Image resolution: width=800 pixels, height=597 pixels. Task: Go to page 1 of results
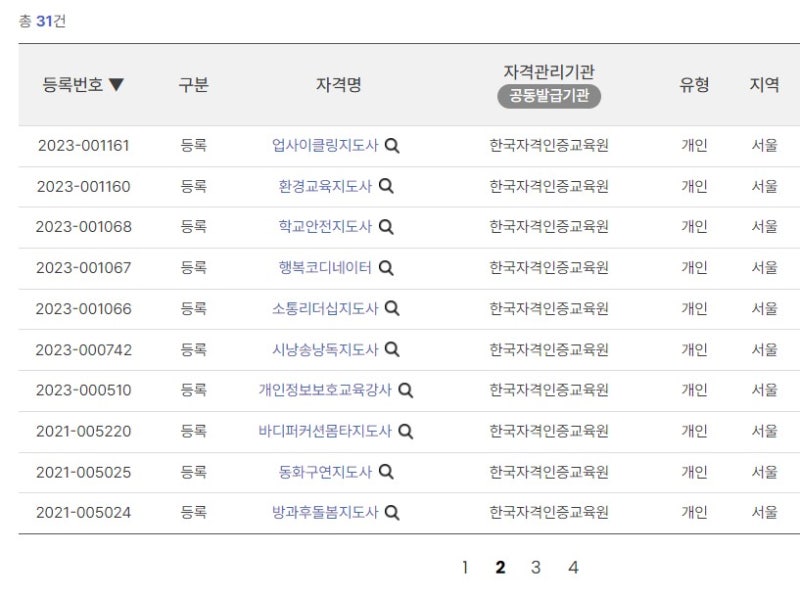[x=465, y=567]
